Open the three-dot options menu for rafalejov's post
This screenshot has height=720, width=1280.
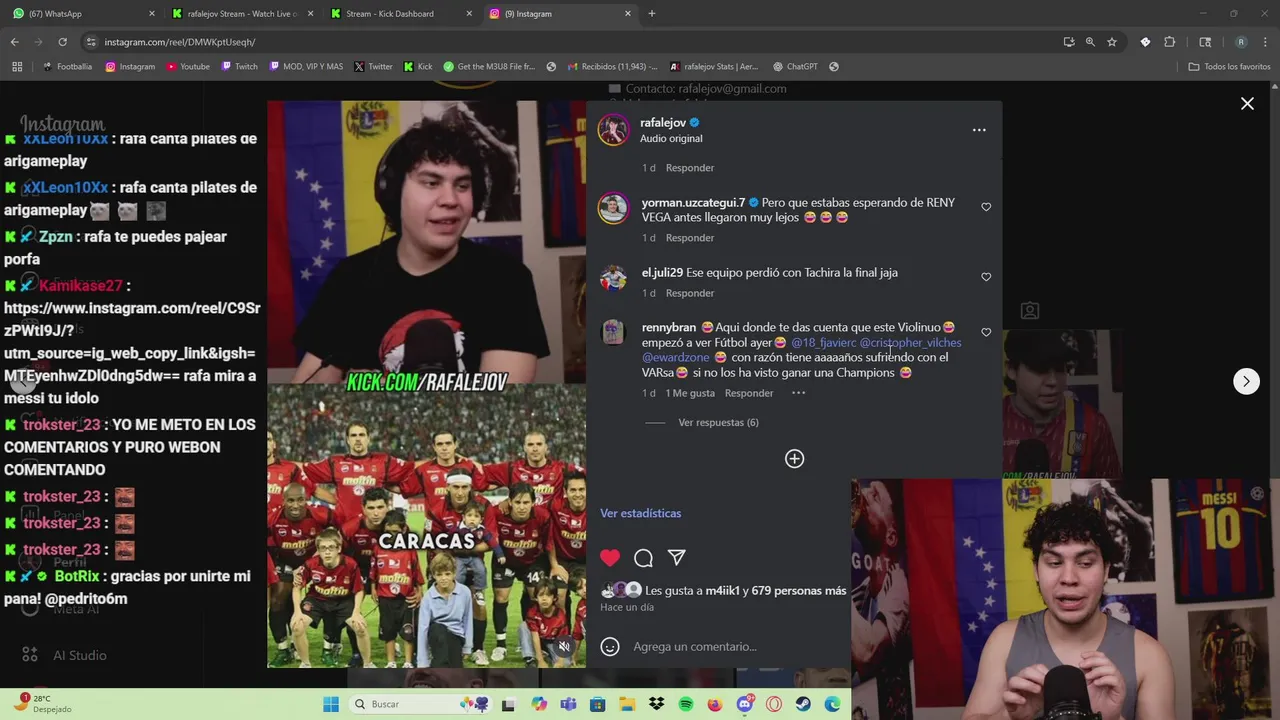[x=979, y=130]
